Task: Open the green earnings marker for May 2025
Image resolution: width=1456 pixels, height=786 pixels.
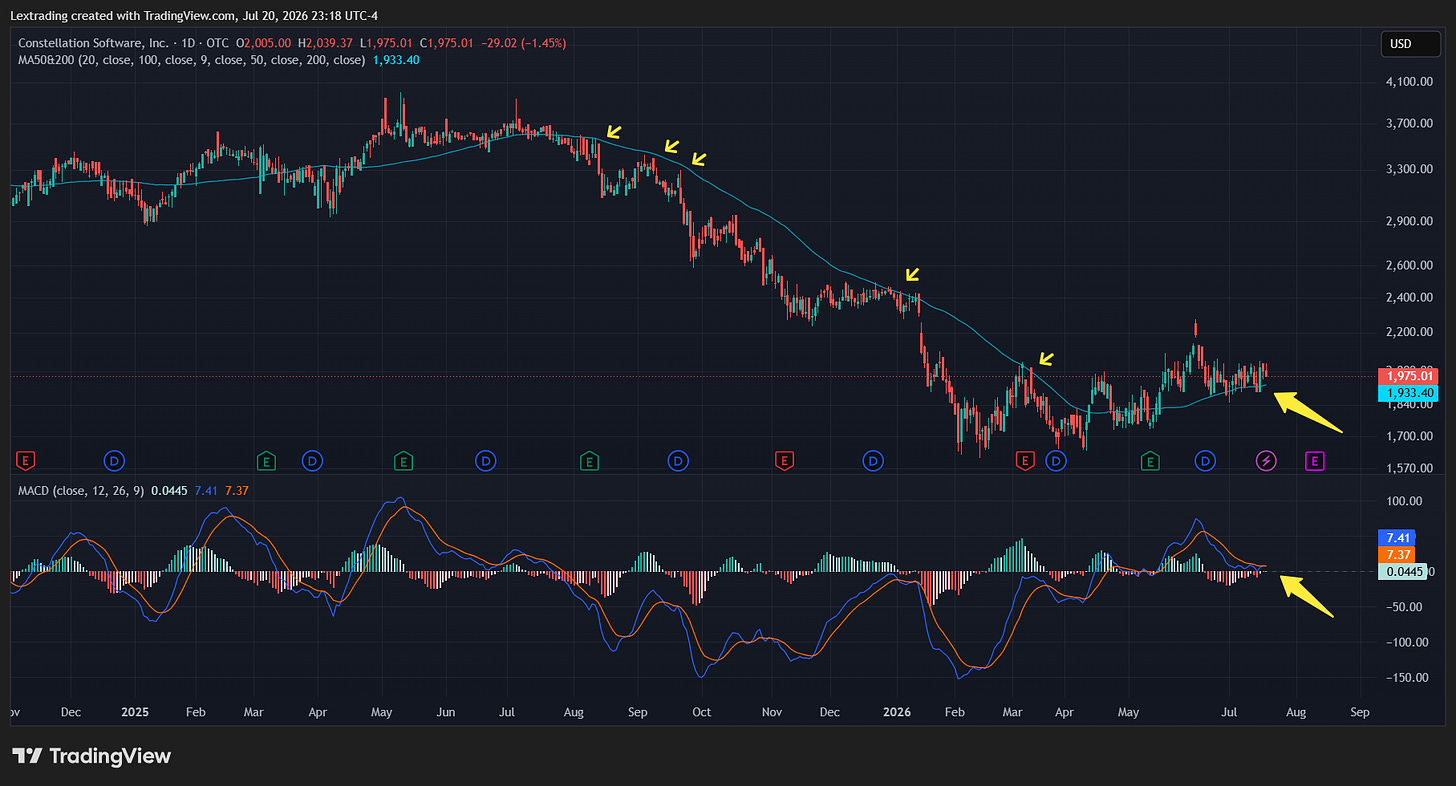Action: pyautogui.click(x=403, y=461)
